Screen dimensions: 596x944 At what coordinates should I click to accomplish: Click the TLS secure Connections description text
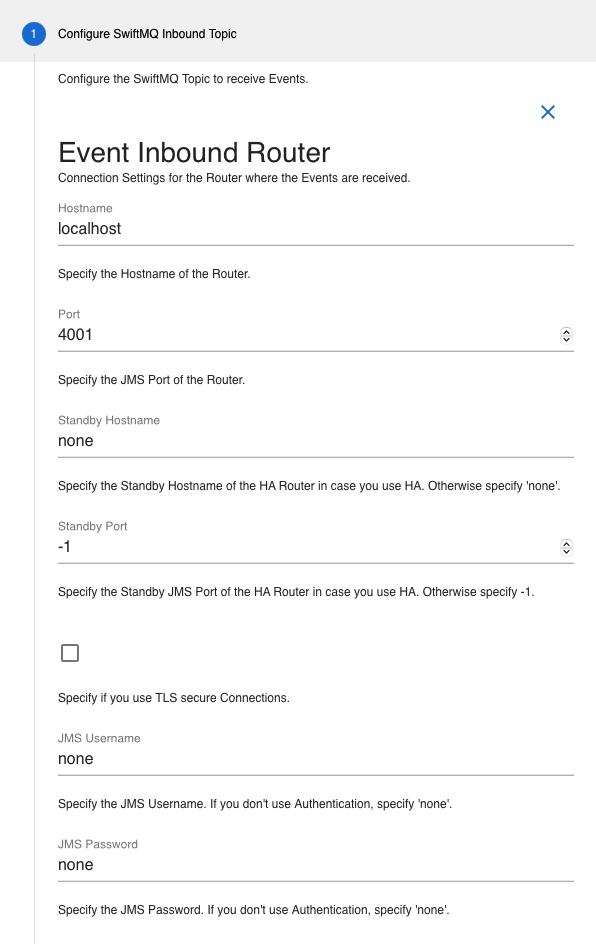click(x=174, y=698)
